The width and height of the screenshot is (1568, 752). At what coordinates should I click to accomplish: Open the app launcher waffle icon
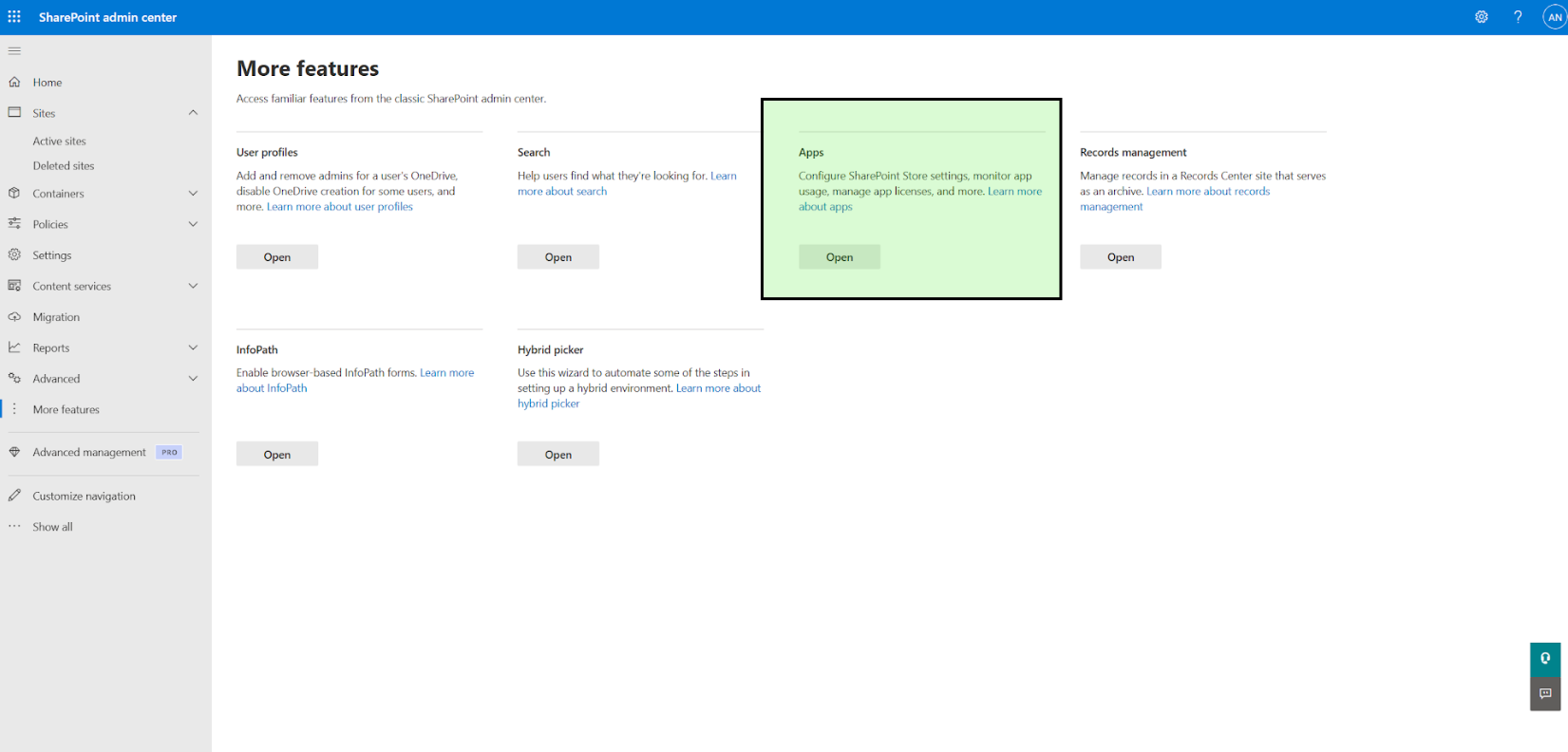[14, 17]
